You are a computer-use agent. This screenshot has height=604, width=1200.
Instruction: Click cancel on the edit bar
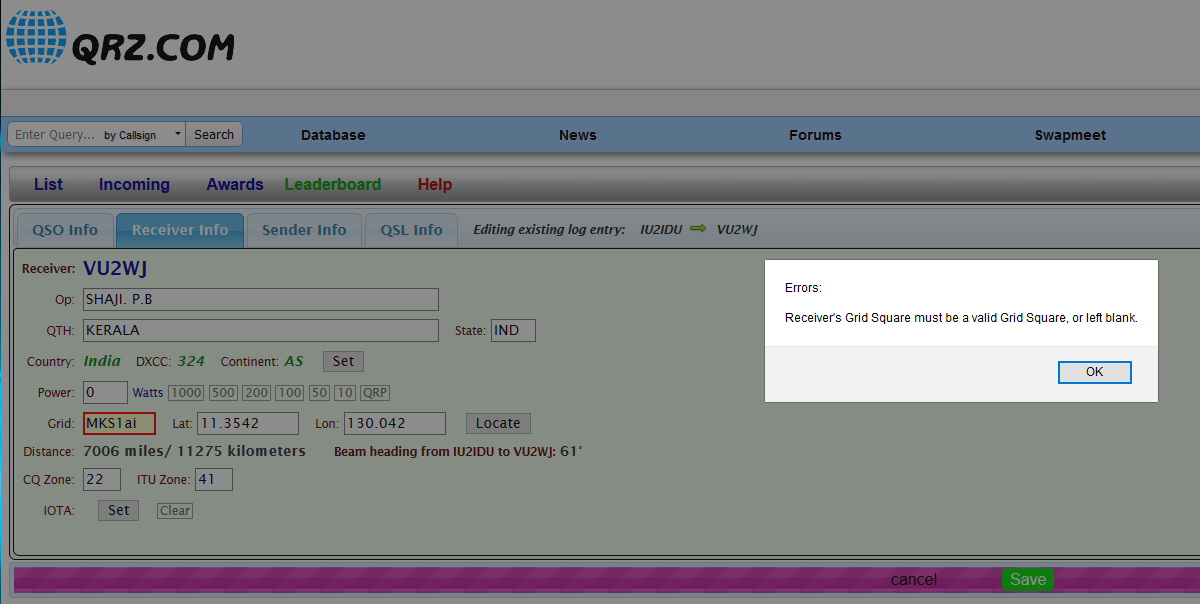(x=914, y=580)
